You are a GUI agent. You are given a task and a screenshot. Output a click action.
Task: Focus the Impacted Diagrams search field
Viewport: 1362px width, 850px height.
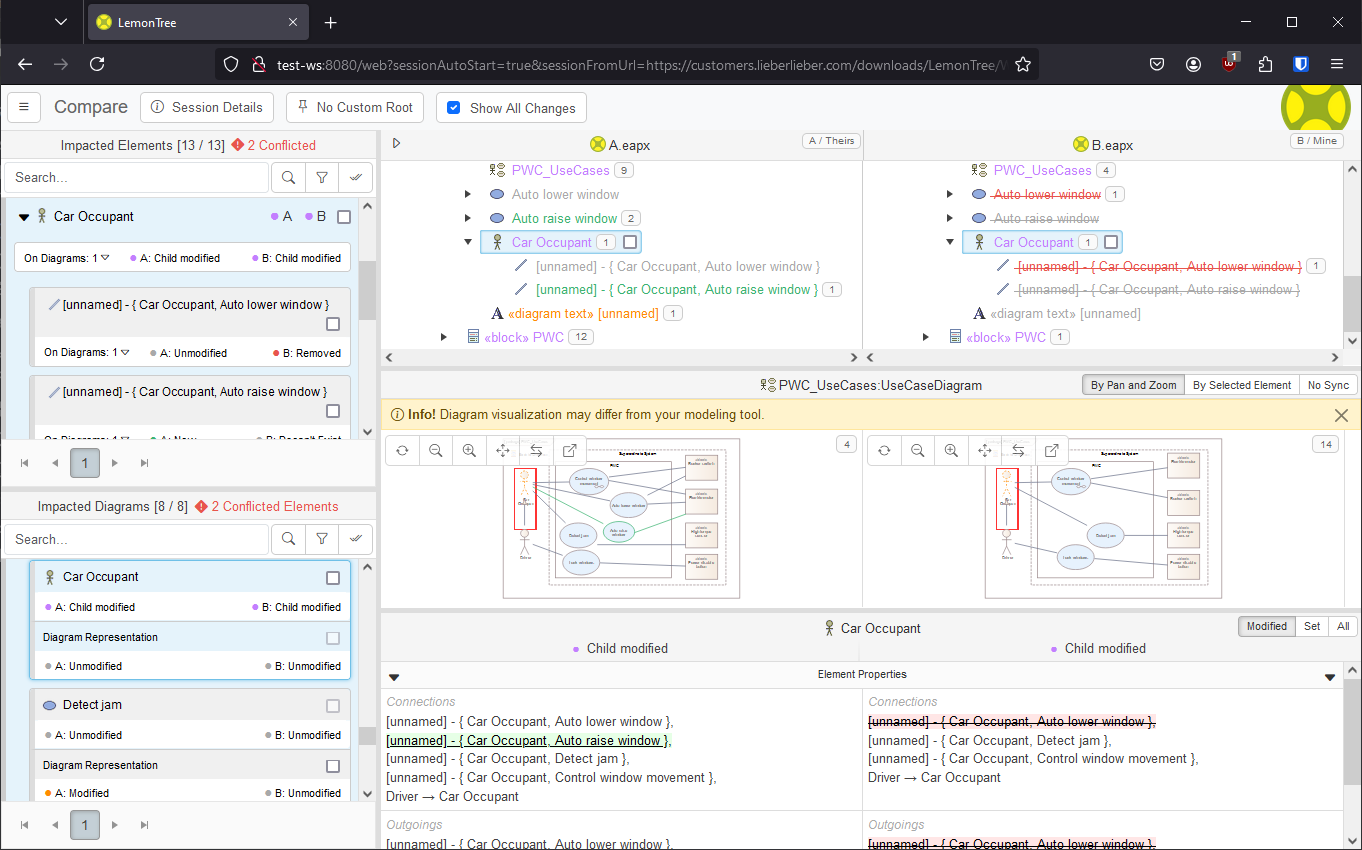[137, 539]
